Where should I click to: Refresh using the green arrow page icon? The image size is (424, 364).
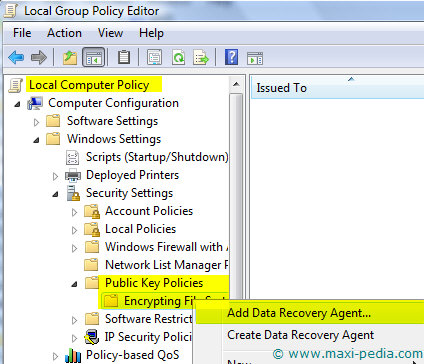[x=178, y=57]
